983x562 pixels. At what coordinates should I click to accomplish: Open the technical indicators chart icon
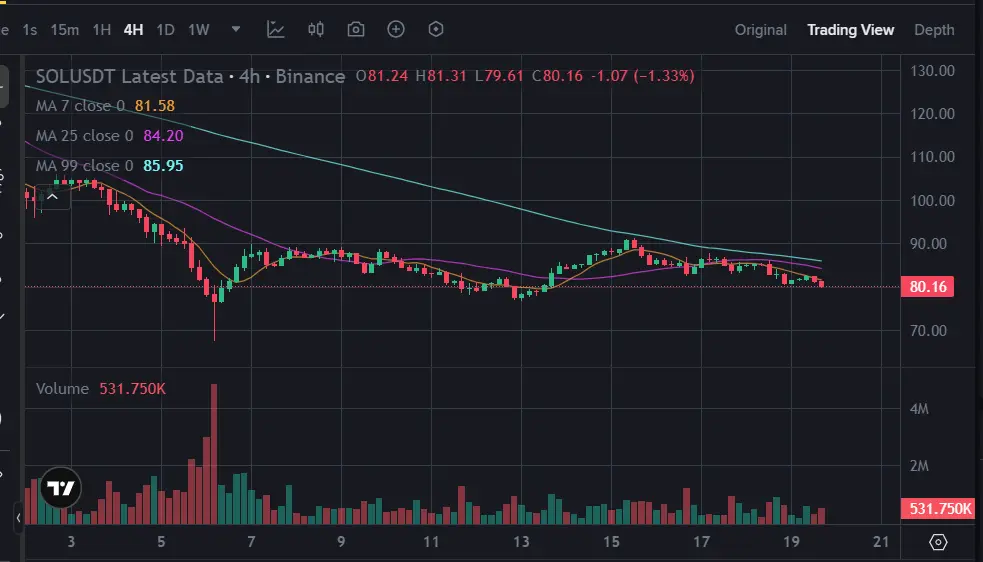pyautogui.click(x=277, y=29)
